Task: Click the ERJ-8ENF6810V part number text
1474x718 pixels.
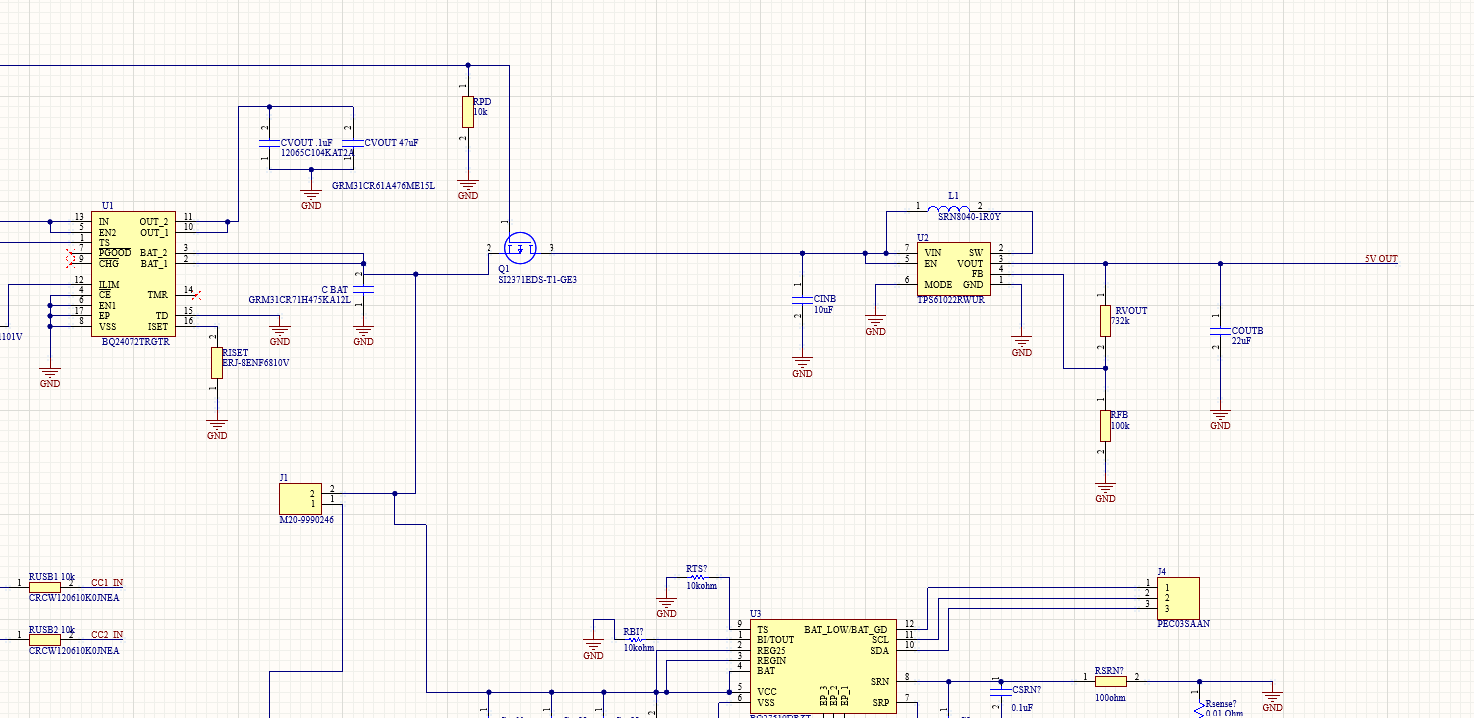Action: (x=256, y=363)
